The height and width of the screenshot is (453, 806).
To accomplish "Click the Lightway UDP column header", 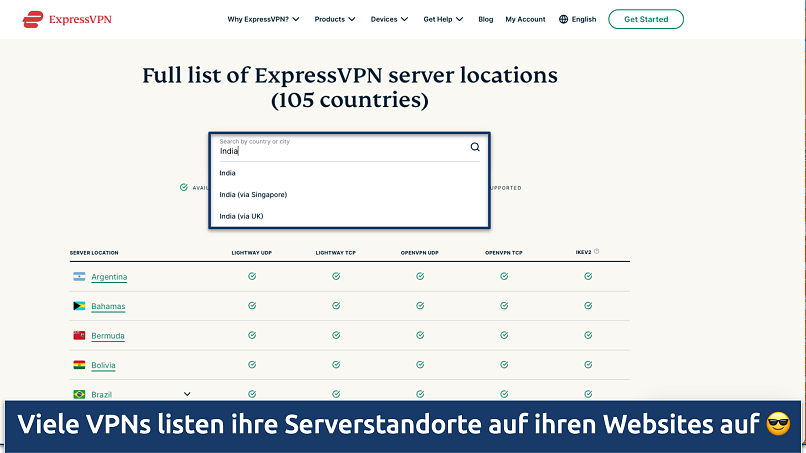I will click(x=251, y=253).
